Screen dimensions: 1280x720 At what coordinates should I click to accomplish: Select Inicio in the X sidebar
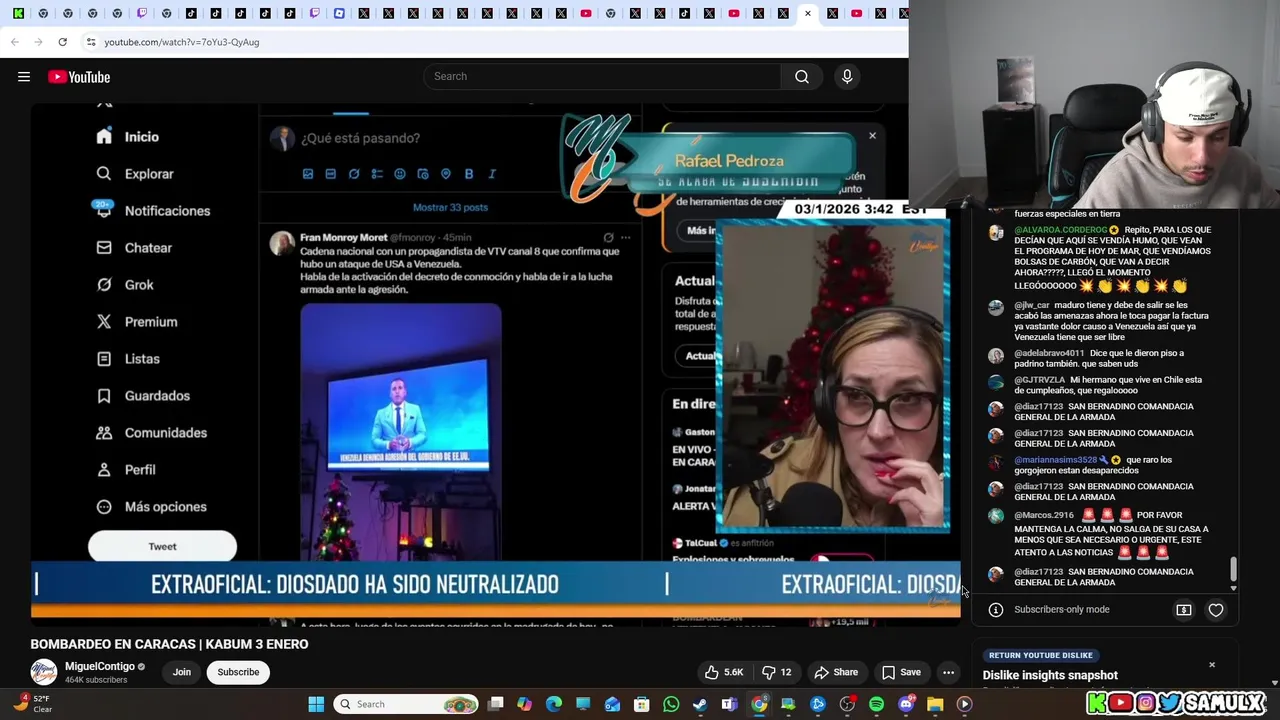128,137
